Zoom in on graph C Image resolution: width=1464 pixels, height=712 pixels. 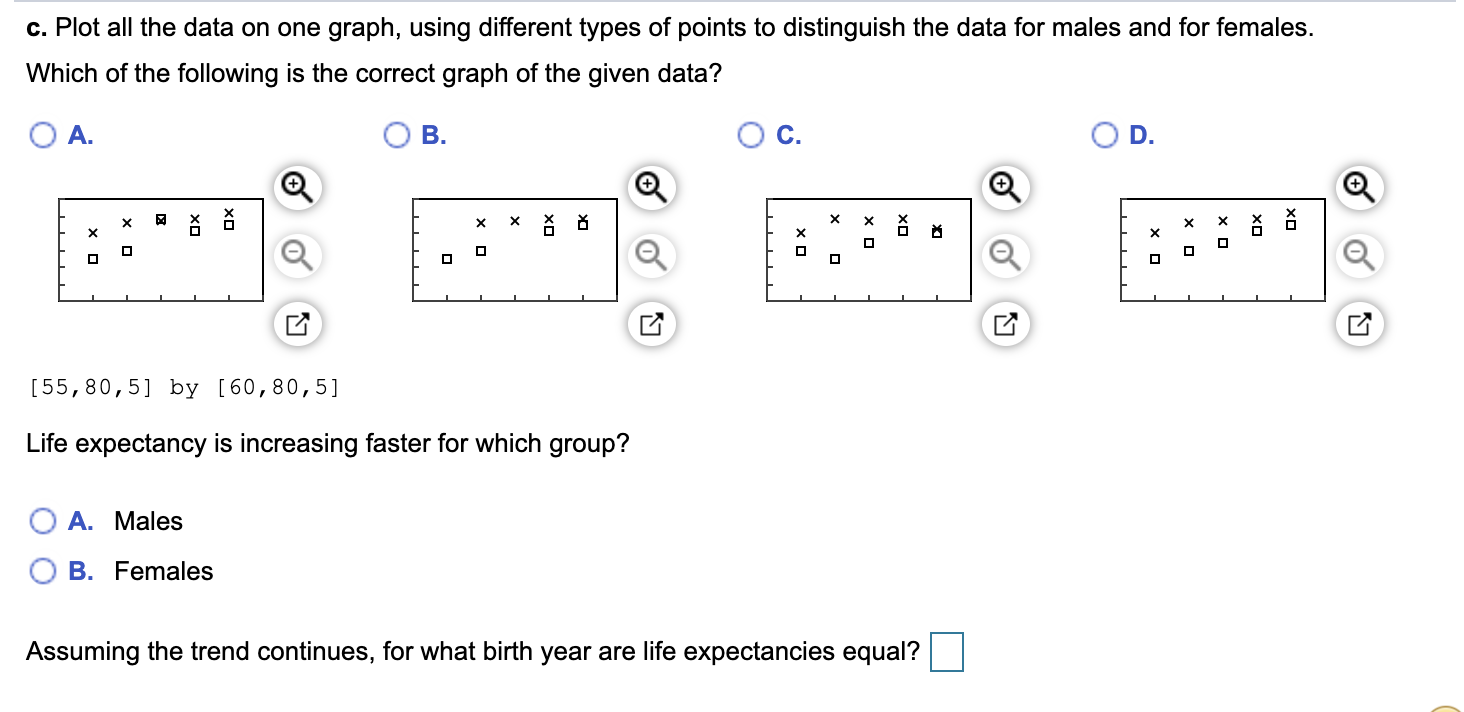click(x=1005, y=187)
